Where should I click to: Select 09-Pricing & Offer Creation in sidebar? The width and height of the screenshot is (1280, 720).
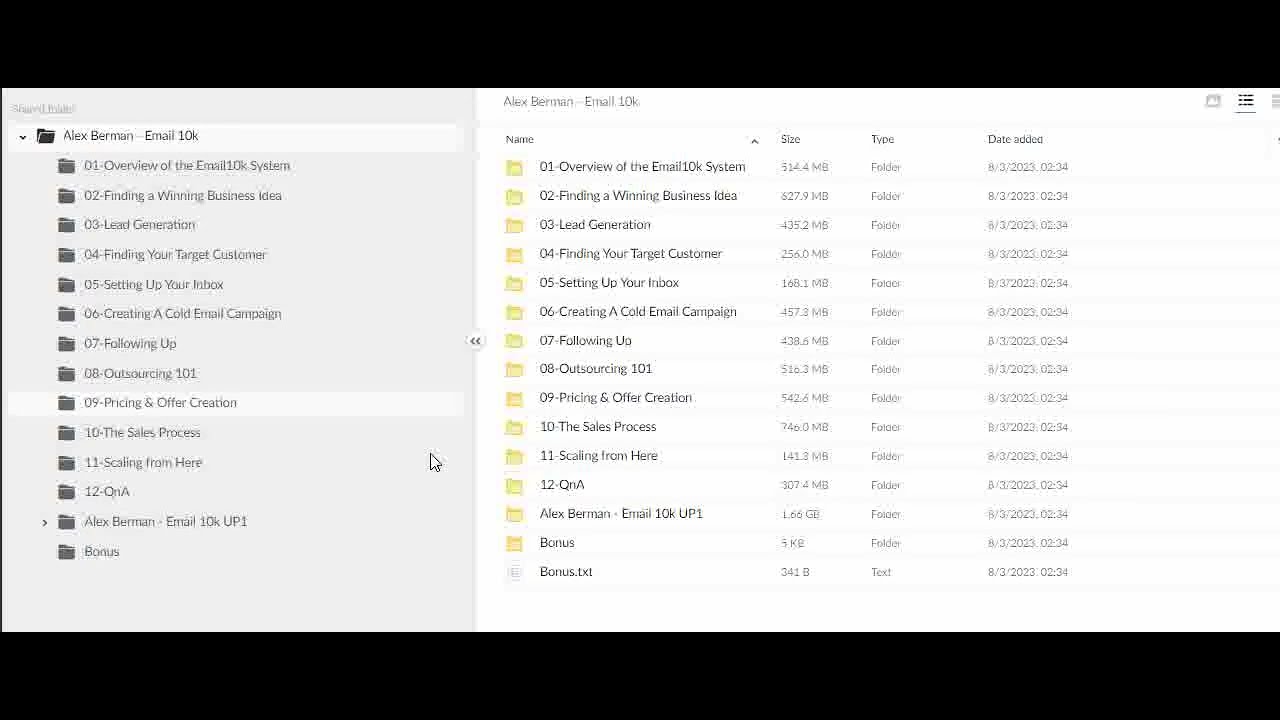(x=161, y=403)
